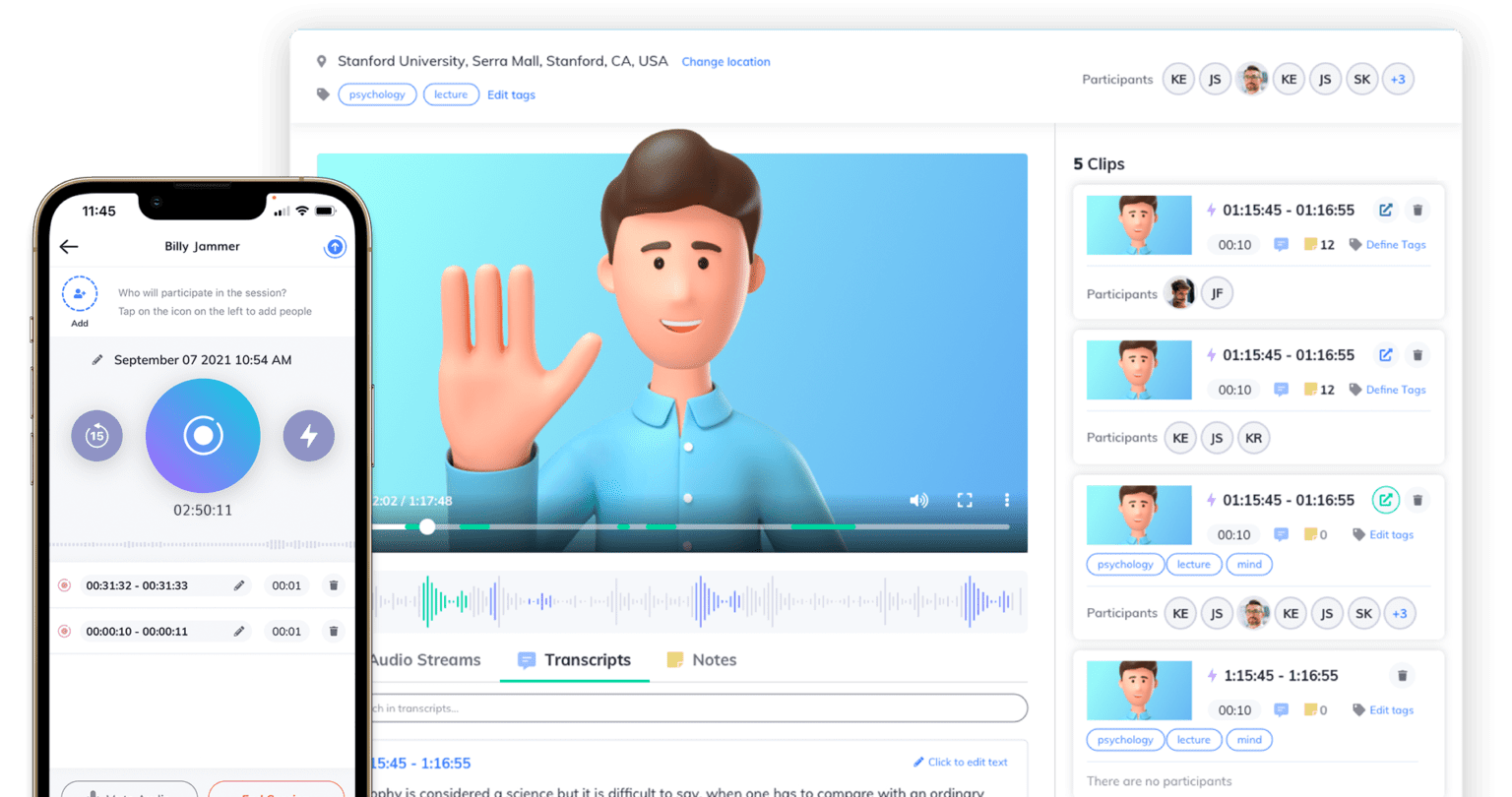The image size is (1512, 797).
Task: Delete the second clip using the trash icon
Action: tap(1417, 354)
